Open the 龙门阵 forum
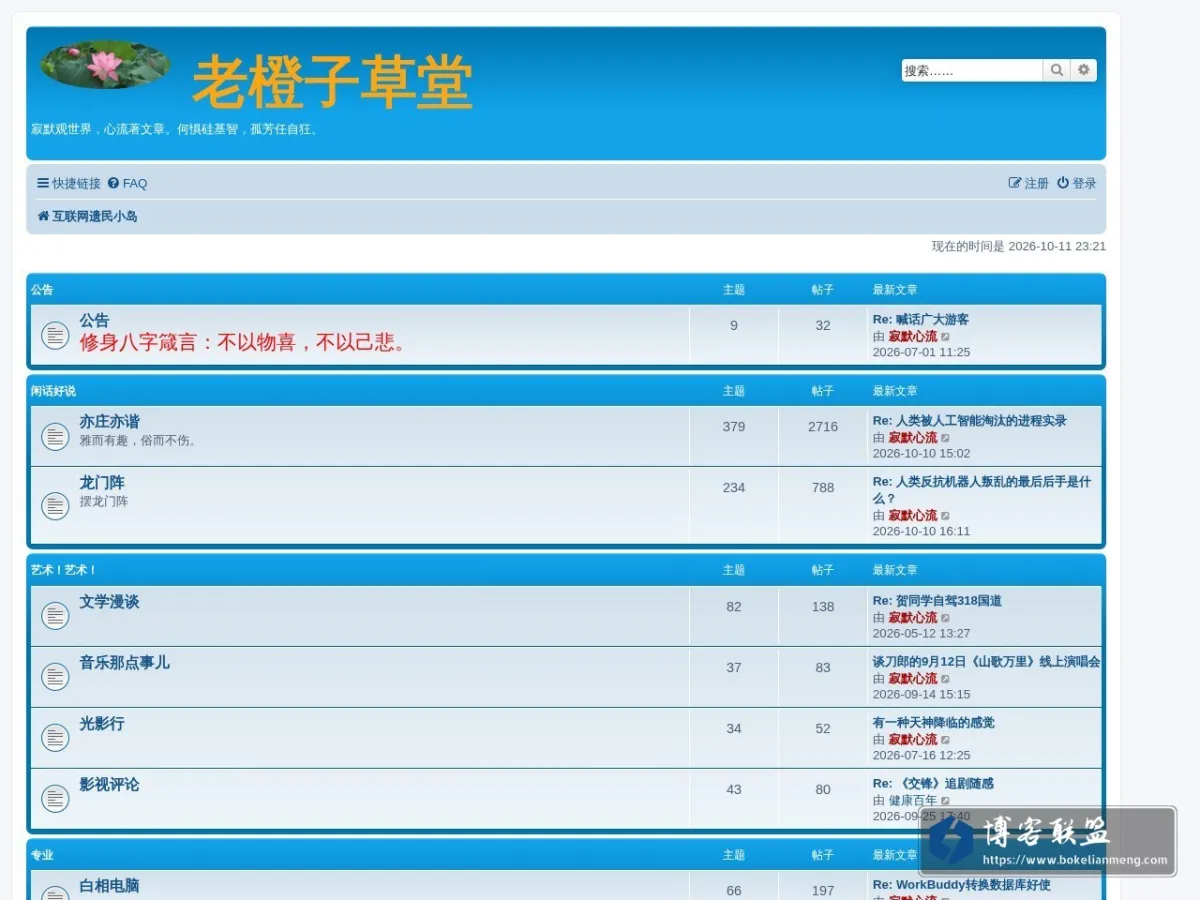 click(x=102, y=483)
